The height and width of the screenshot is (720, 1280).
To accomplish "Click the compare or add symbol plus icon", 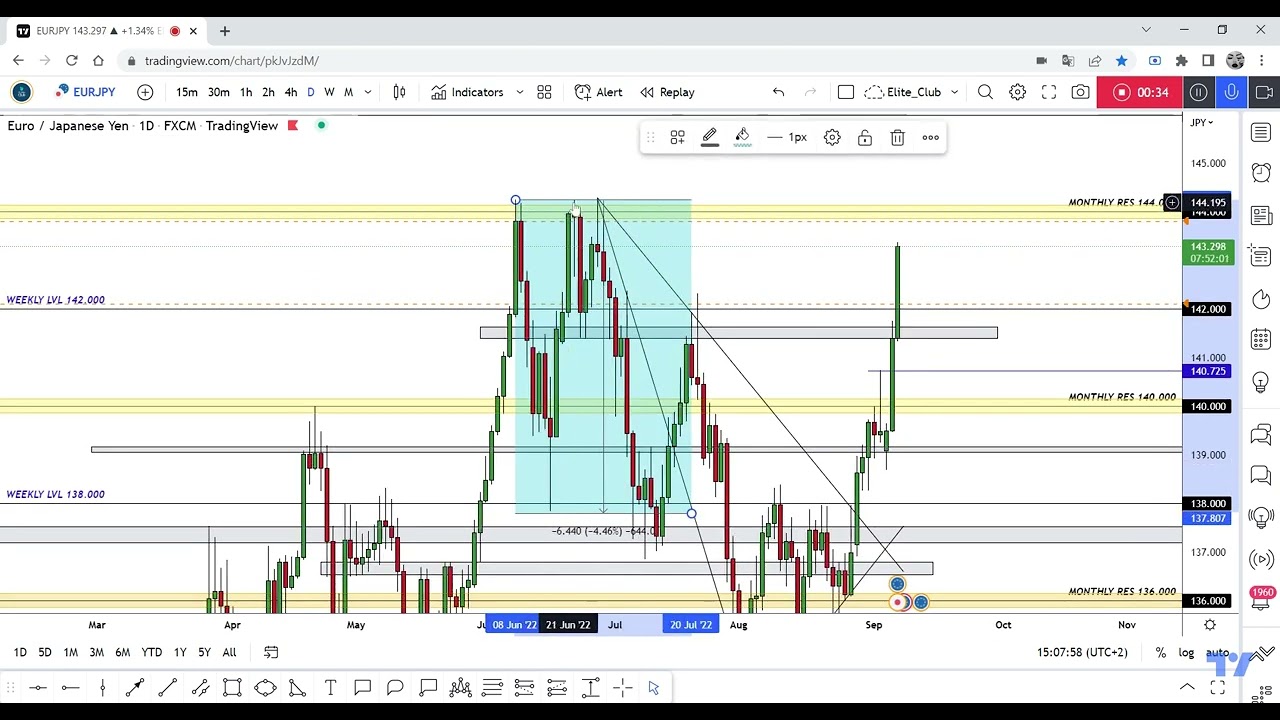I will pyautogui.click(x=145, y=92).
